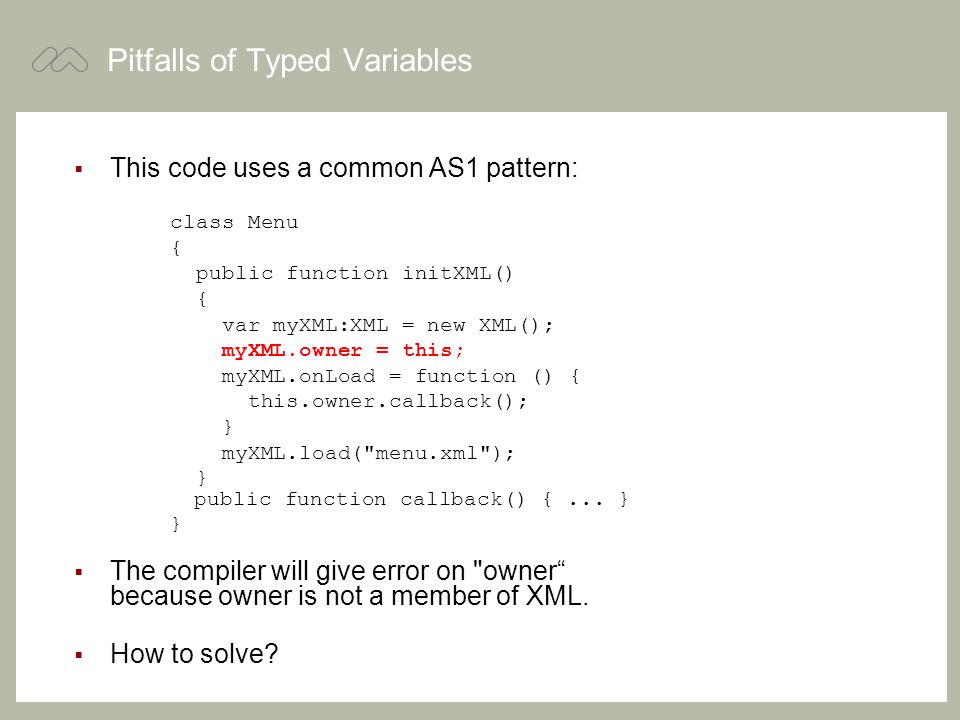The image size is (960, 720).
Task: Click the public function callback() line
Action: click(x=411, y=500)
